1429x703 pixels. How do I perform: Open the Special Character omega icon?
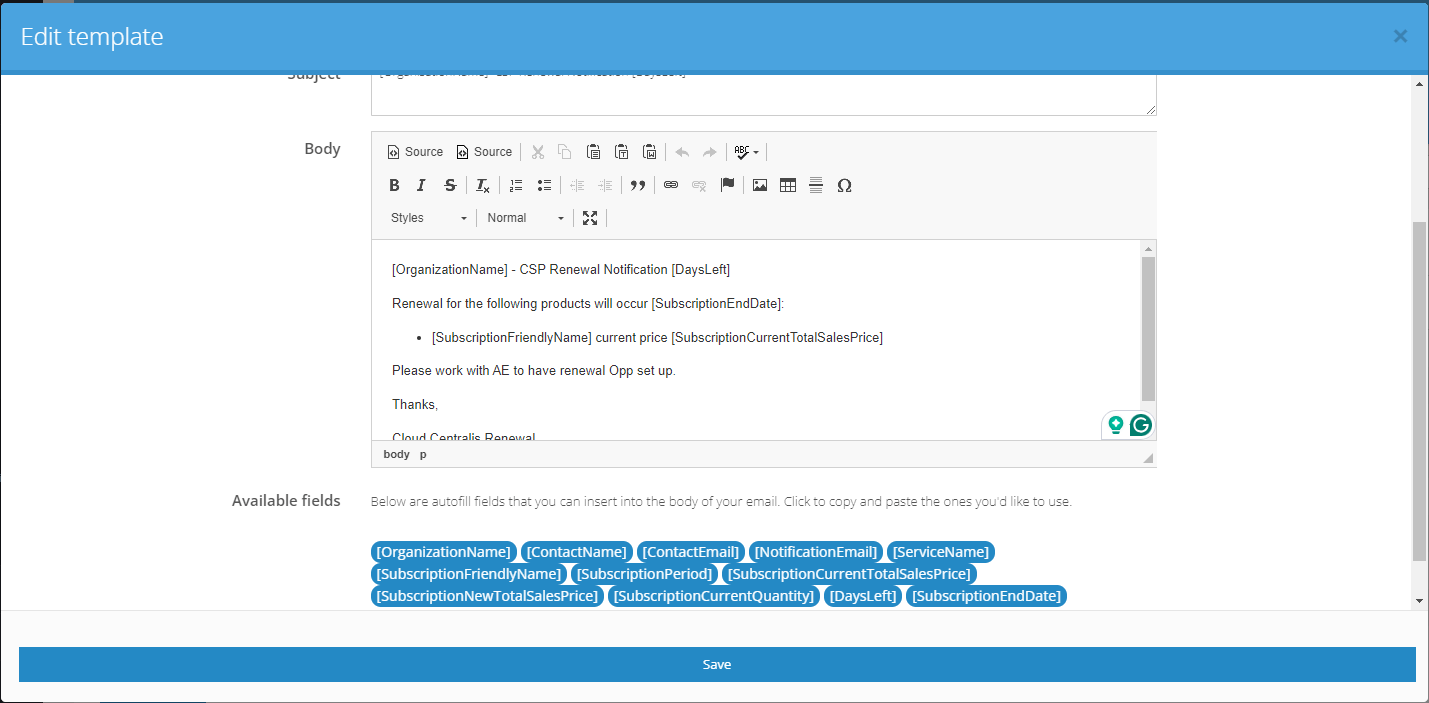(844, 185)
